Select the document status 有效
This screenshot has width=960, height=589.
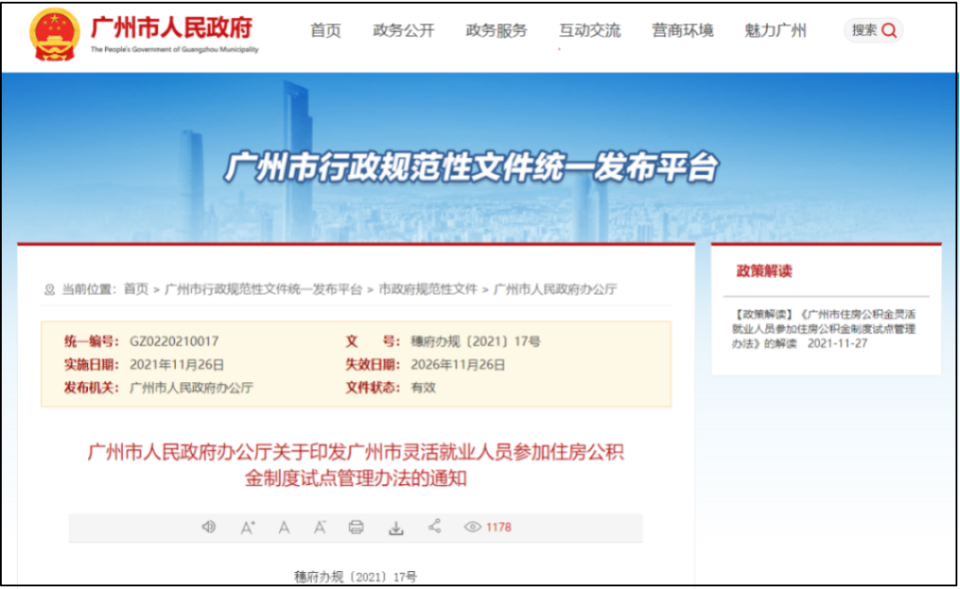423,388
